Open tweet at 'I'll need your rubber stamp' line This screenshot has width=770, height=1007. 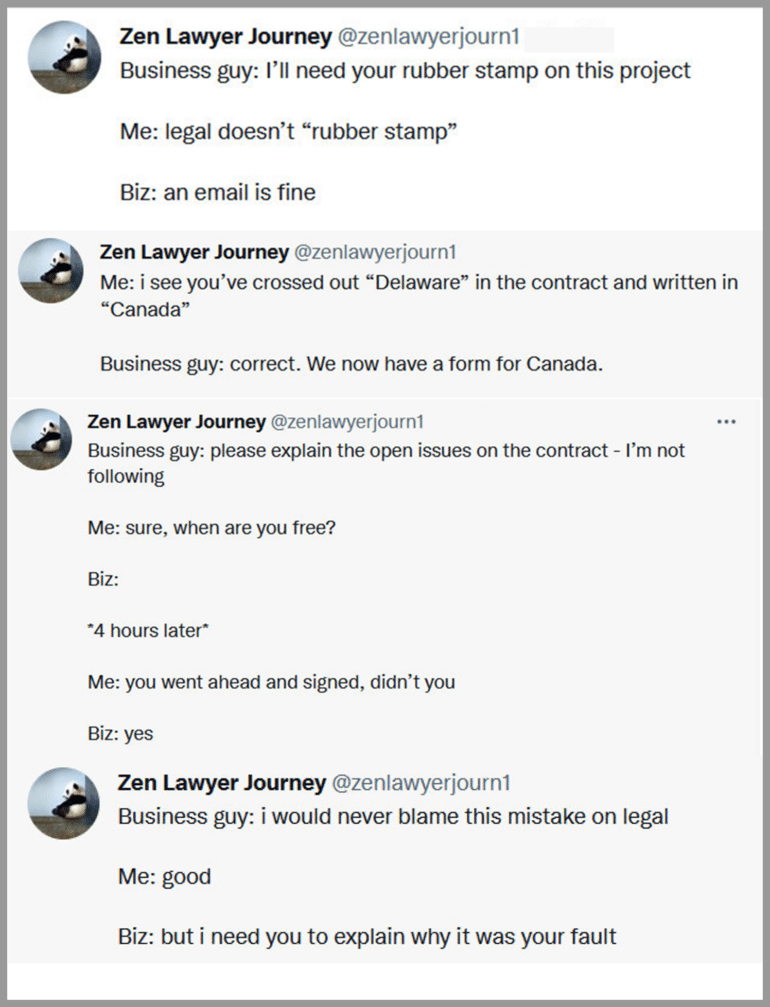pos(405,71)
